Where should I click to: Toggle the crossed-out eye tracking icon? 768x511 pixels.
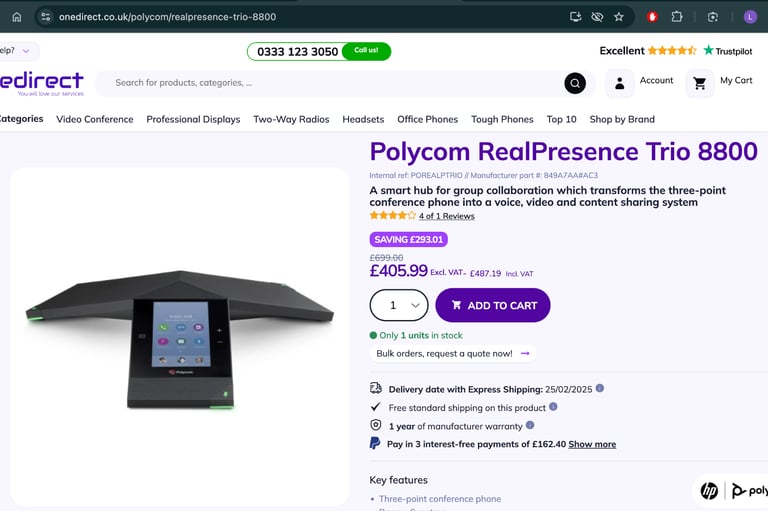click(597, 17)
